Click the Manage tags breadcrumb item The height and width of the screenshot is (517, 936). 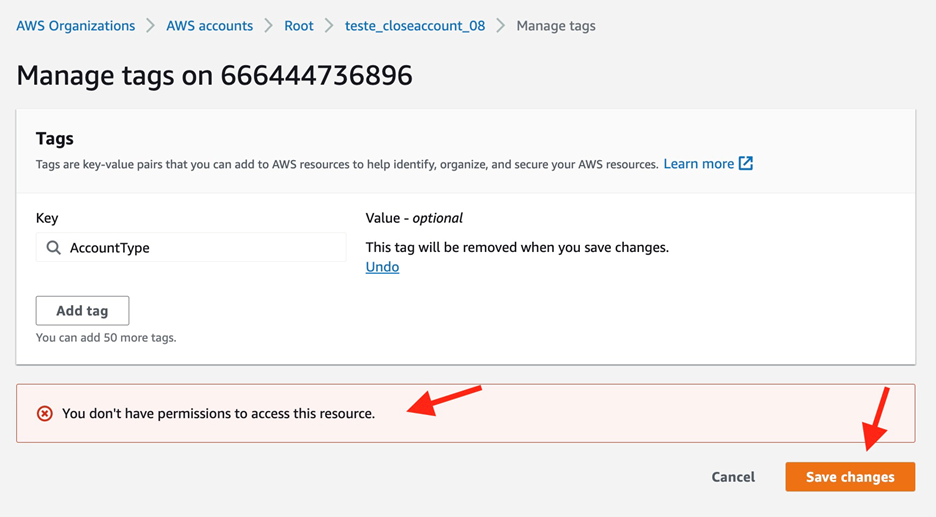556,26
